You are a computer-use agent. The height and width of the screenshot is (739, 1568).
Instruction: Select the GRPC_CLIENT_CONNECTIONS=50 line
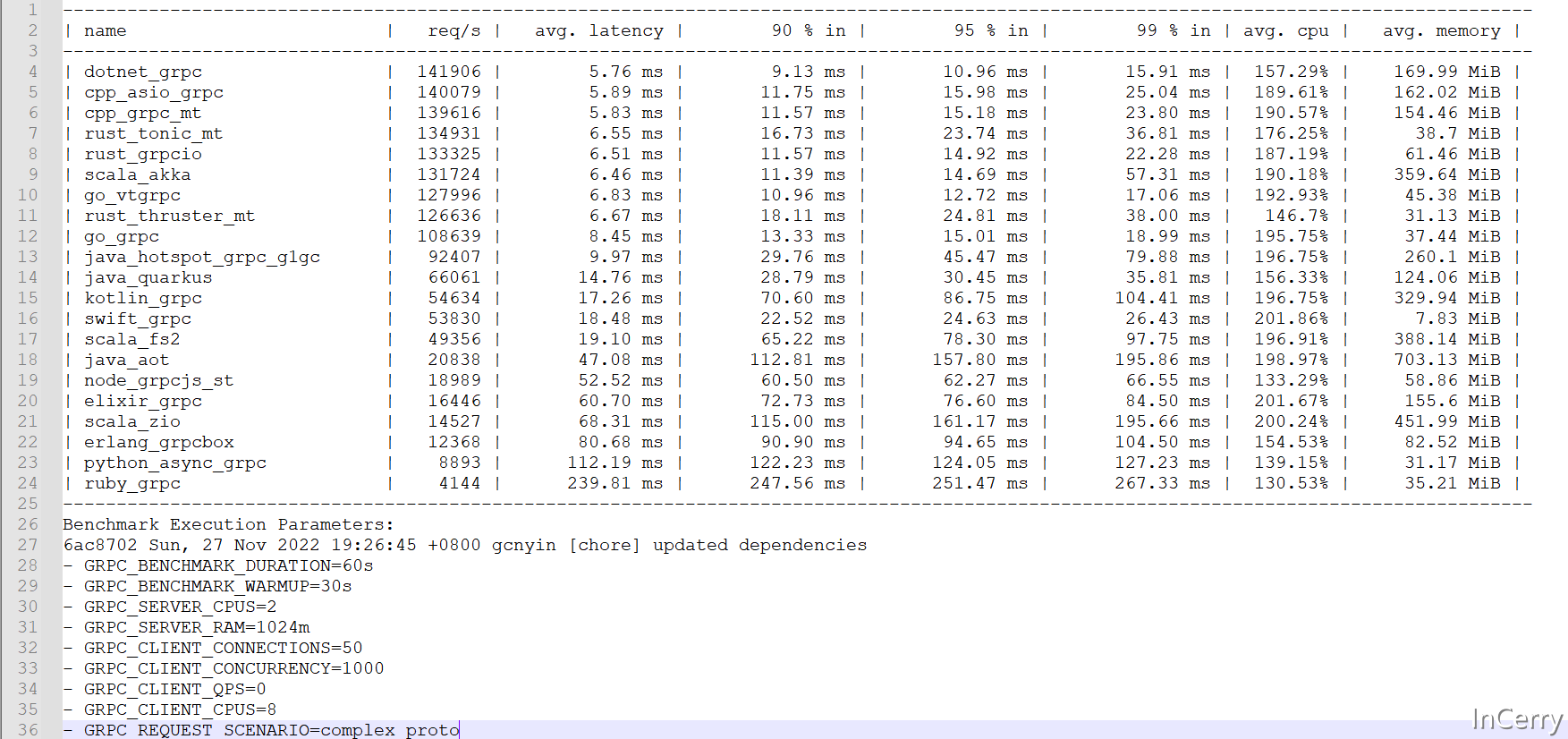point(213,648)
